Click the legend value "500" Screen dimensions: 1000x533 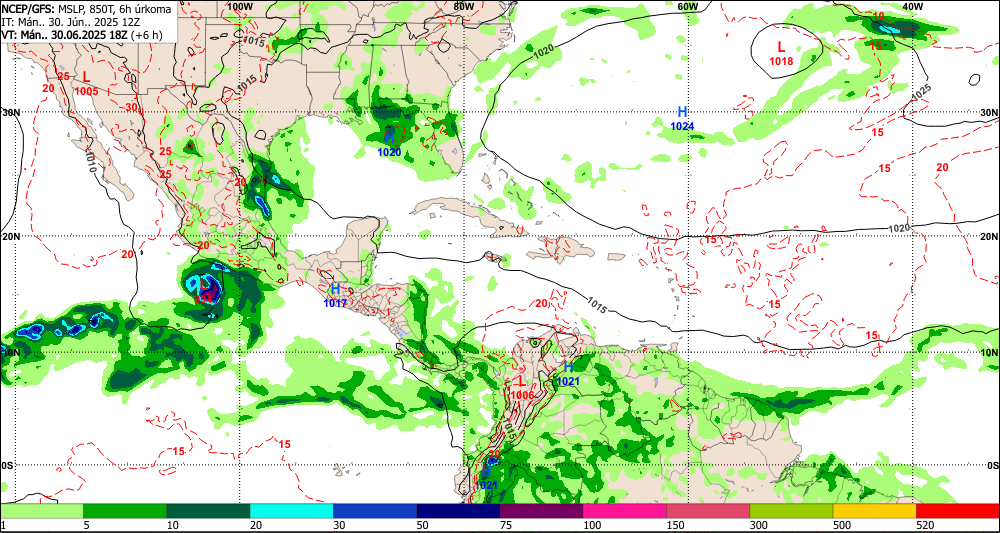[842, 525]
